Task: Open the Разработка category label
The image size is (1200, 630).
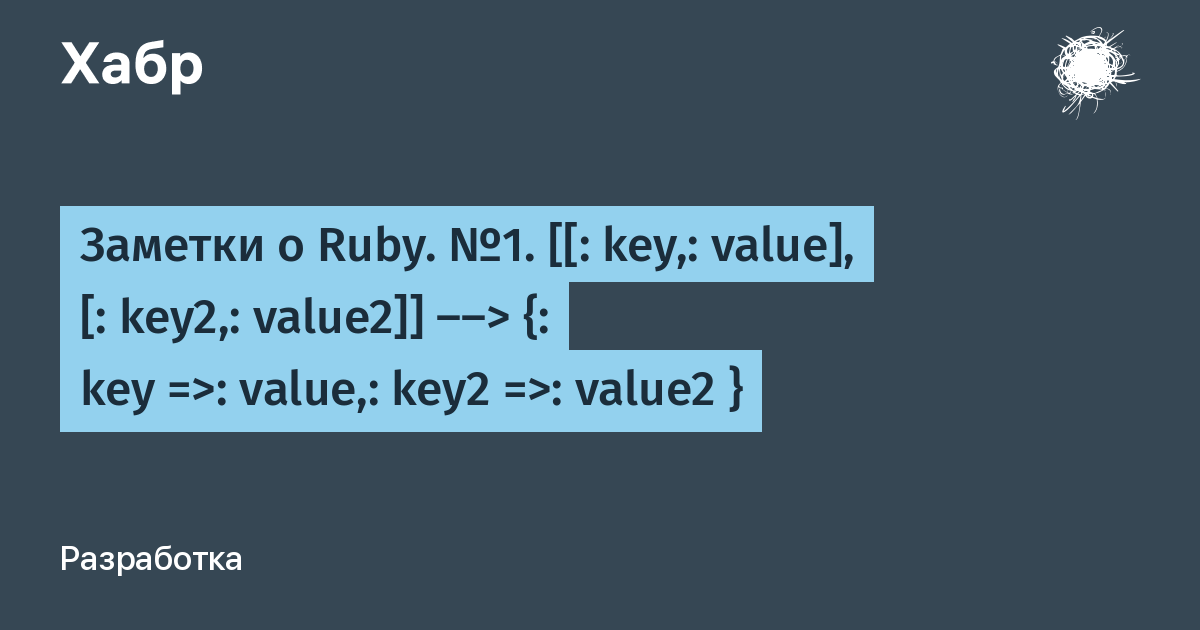Action: [x=151, y=560]
